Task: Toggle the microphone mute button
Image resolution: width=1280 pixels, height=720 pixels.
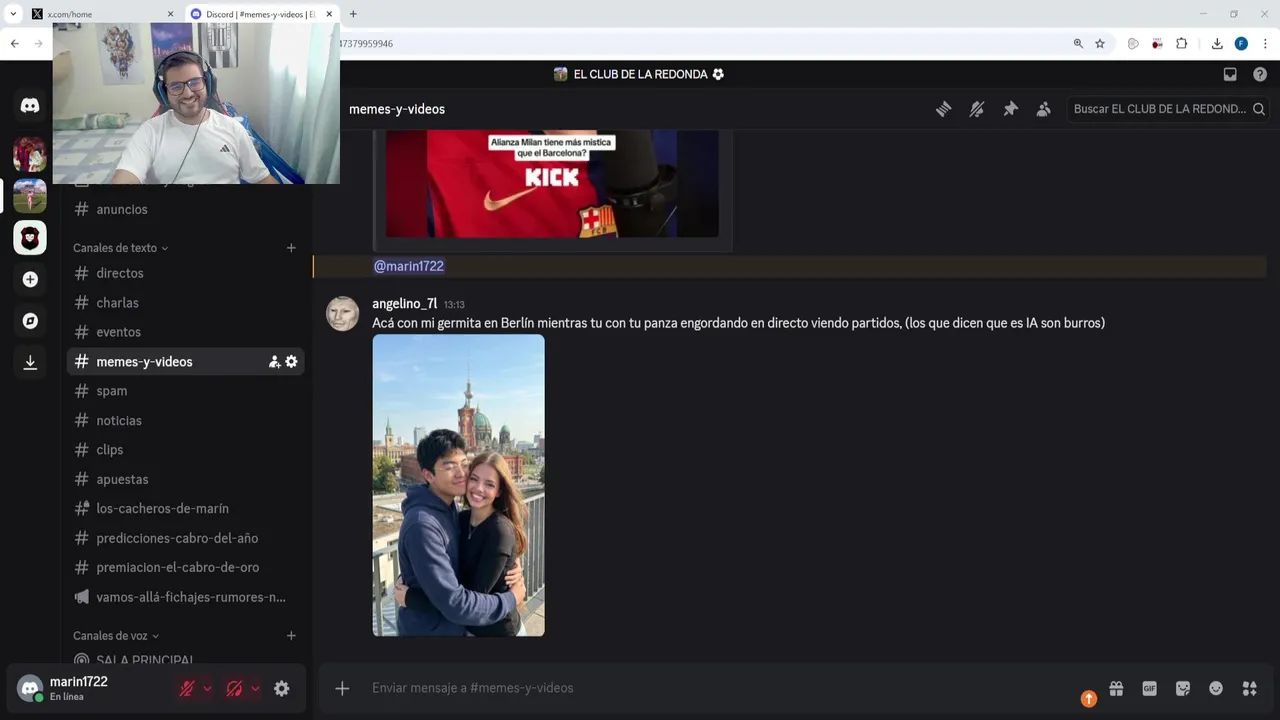Action: point(187,688)
